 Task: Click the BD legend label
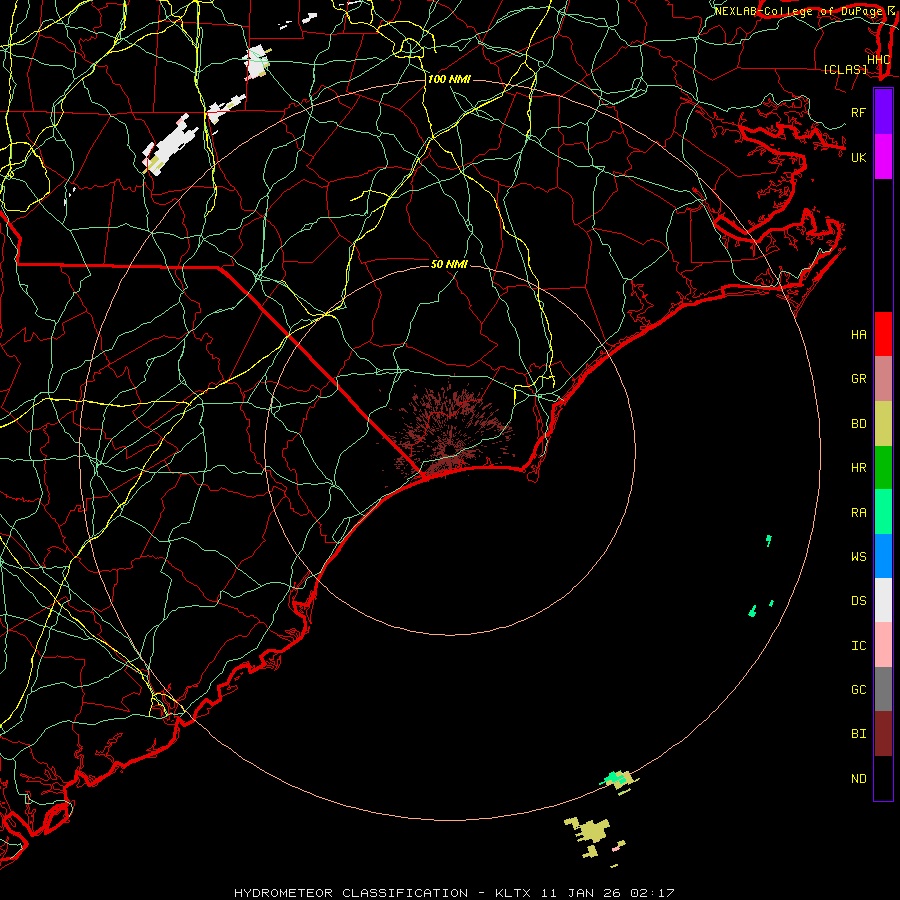tap(858, 424)
